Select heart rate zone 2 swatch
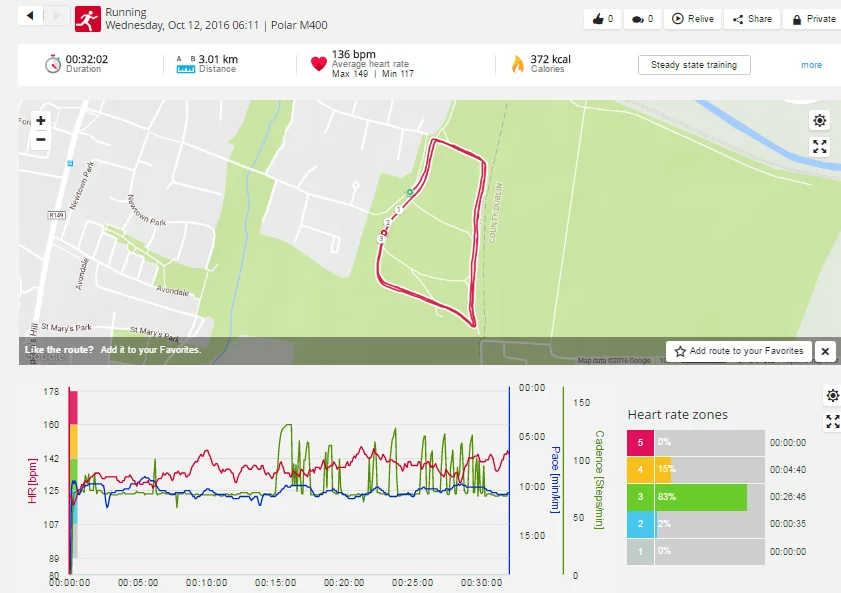841x593 pixels. pyautogui.click(x=640, y=524)
